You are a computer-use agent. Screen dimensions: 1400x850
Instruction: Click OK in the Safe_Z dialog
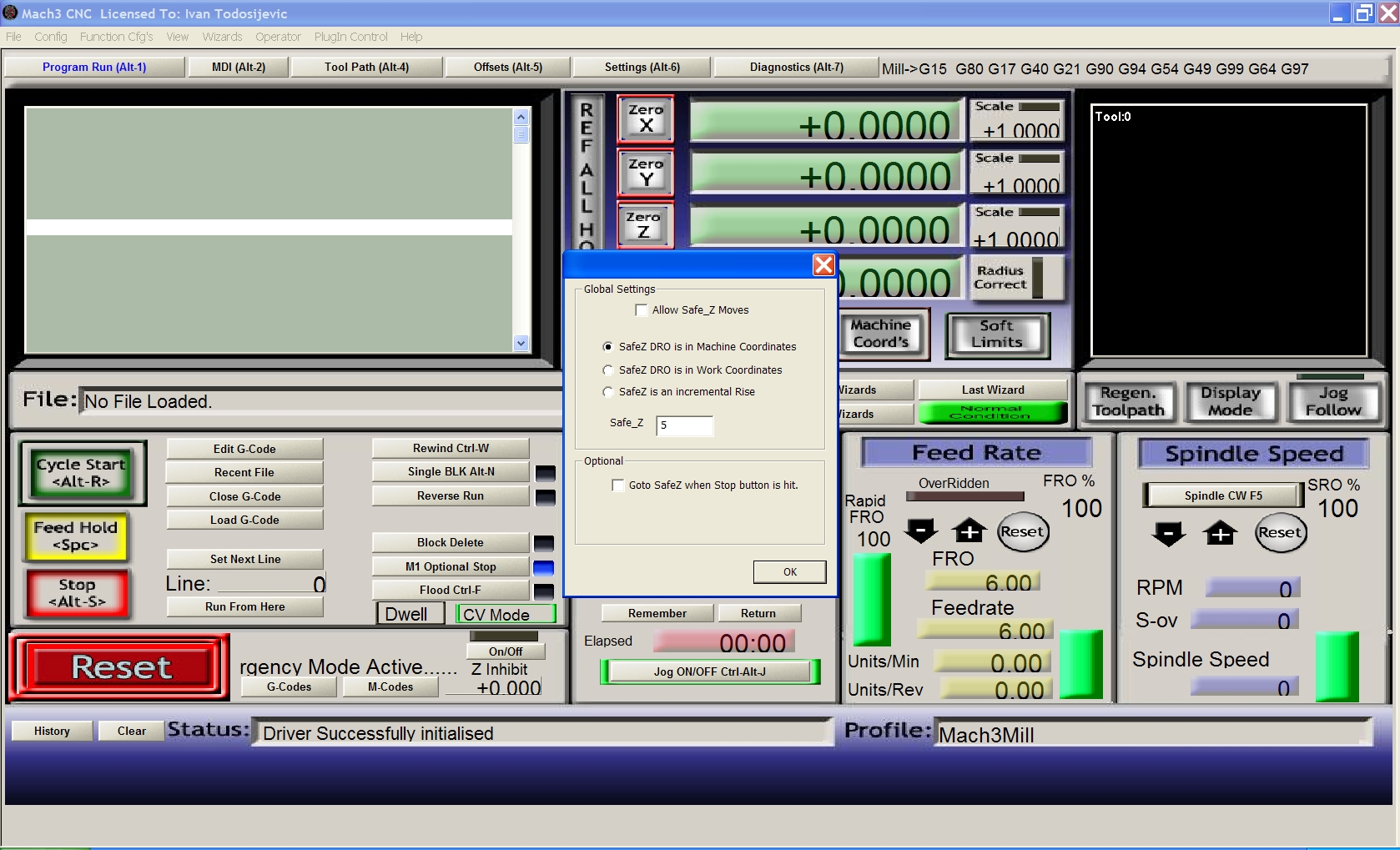click(x=790, y=572)
